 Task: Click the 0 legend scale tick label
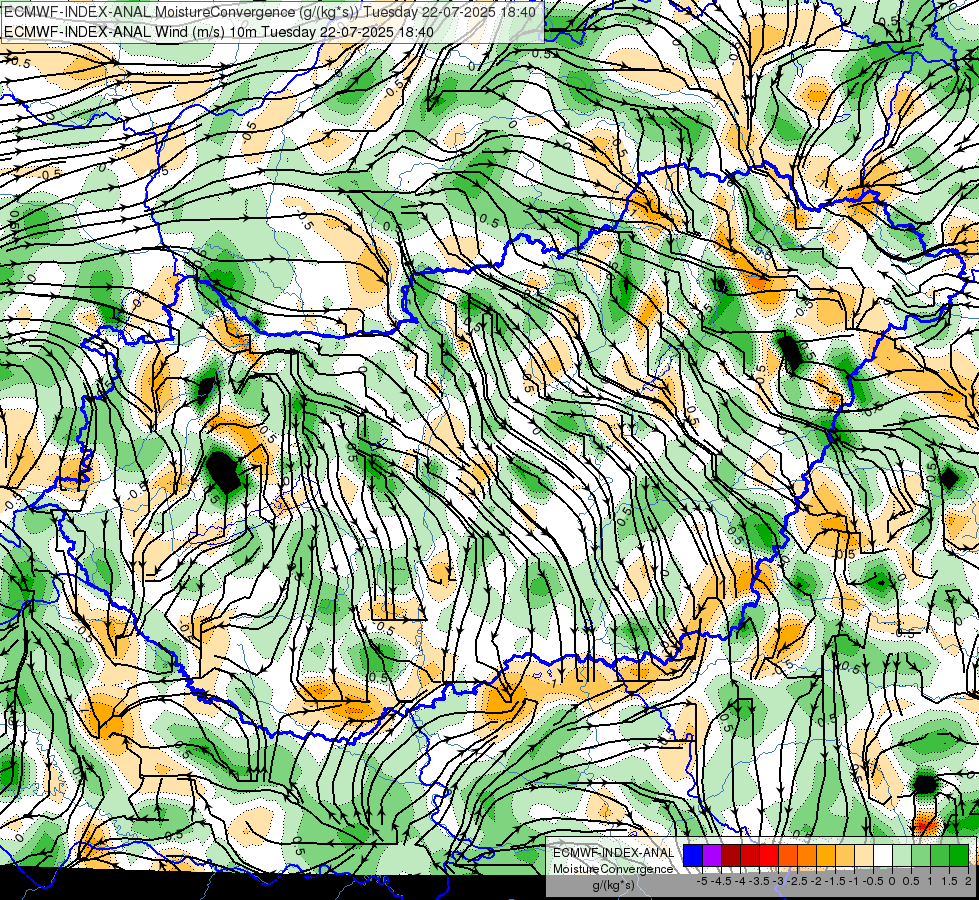pyautogui.click(x=892, y=881)
